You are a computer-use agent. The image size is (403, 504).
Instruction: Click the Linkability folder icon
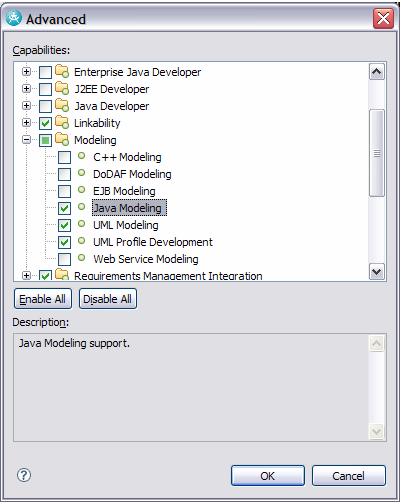click(x=62, y=122)
